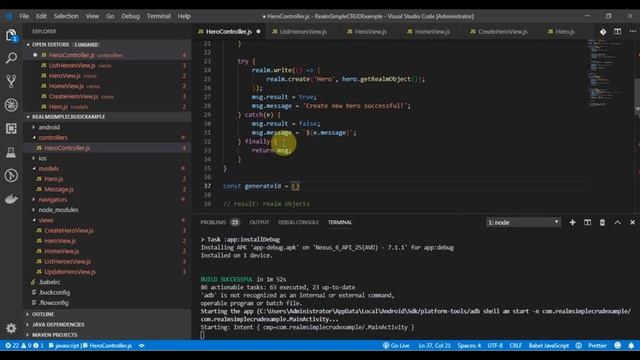Screen dimensions: 640x360
Task: Open Message.js in models folder
Action: pos(59,189)
